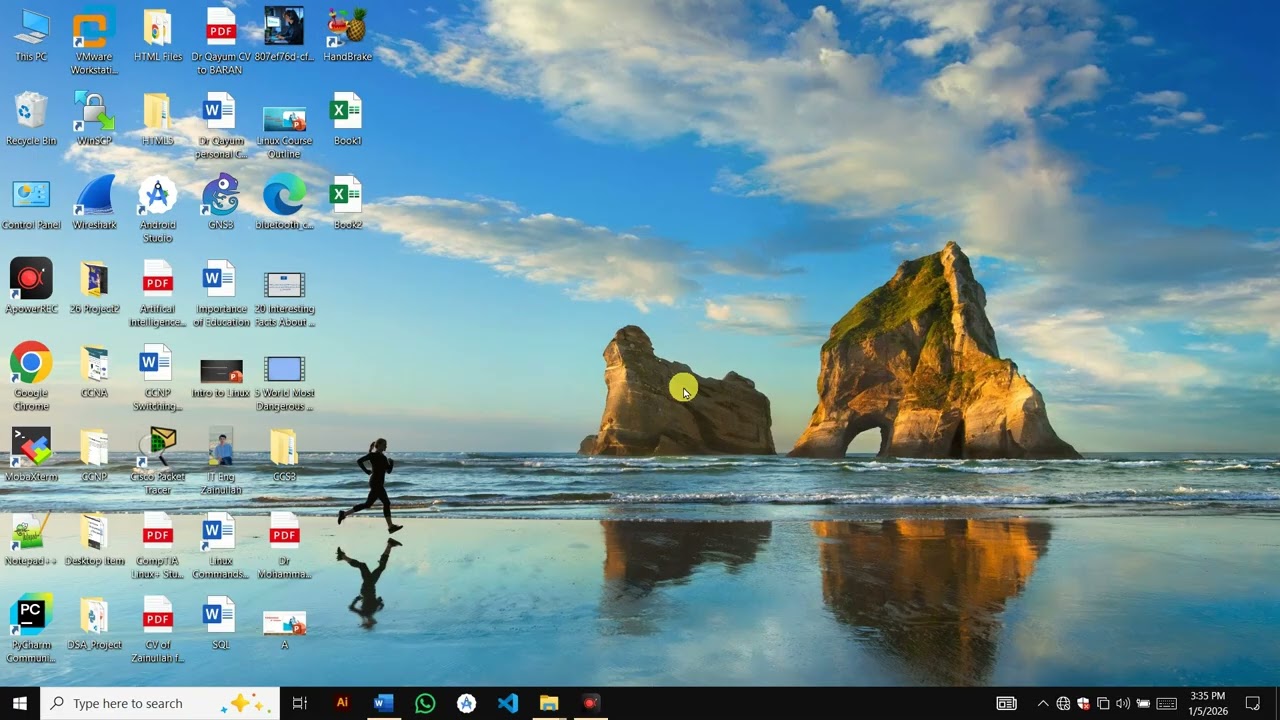Select the Cisco Packet Tracer shortcut
The width and height of the screenshot is (1280, 720).
click(x=158, y=462)
